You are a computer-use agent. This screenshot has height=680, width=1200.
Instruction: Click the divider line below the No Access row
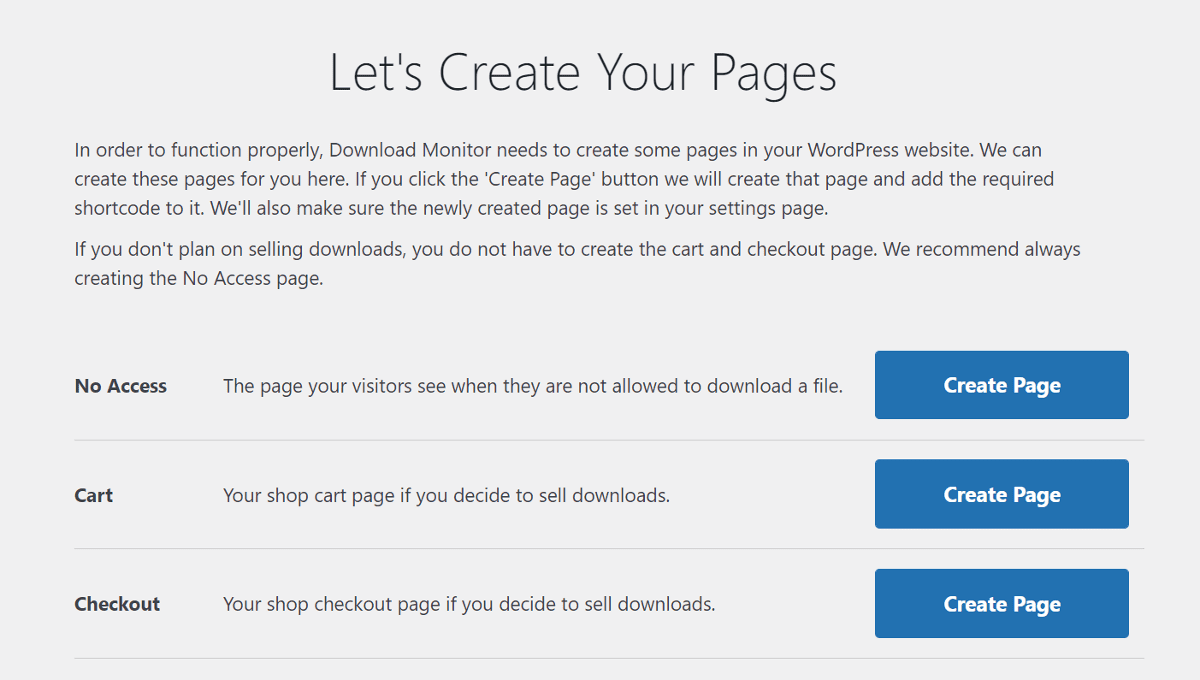click(x=600, y=439)
